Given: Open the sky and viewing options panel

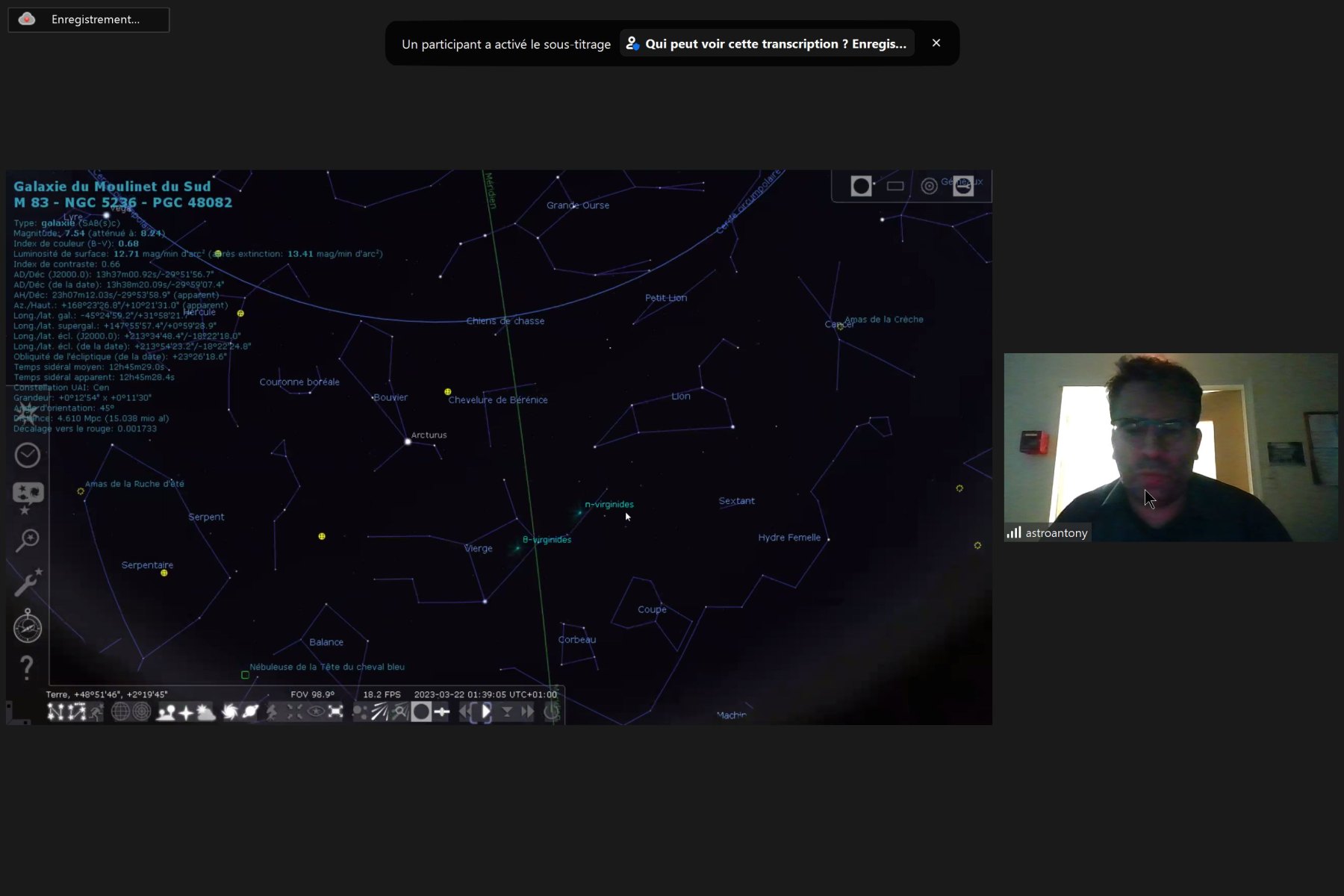Looking at the screenshot, I should pos(28,497).
